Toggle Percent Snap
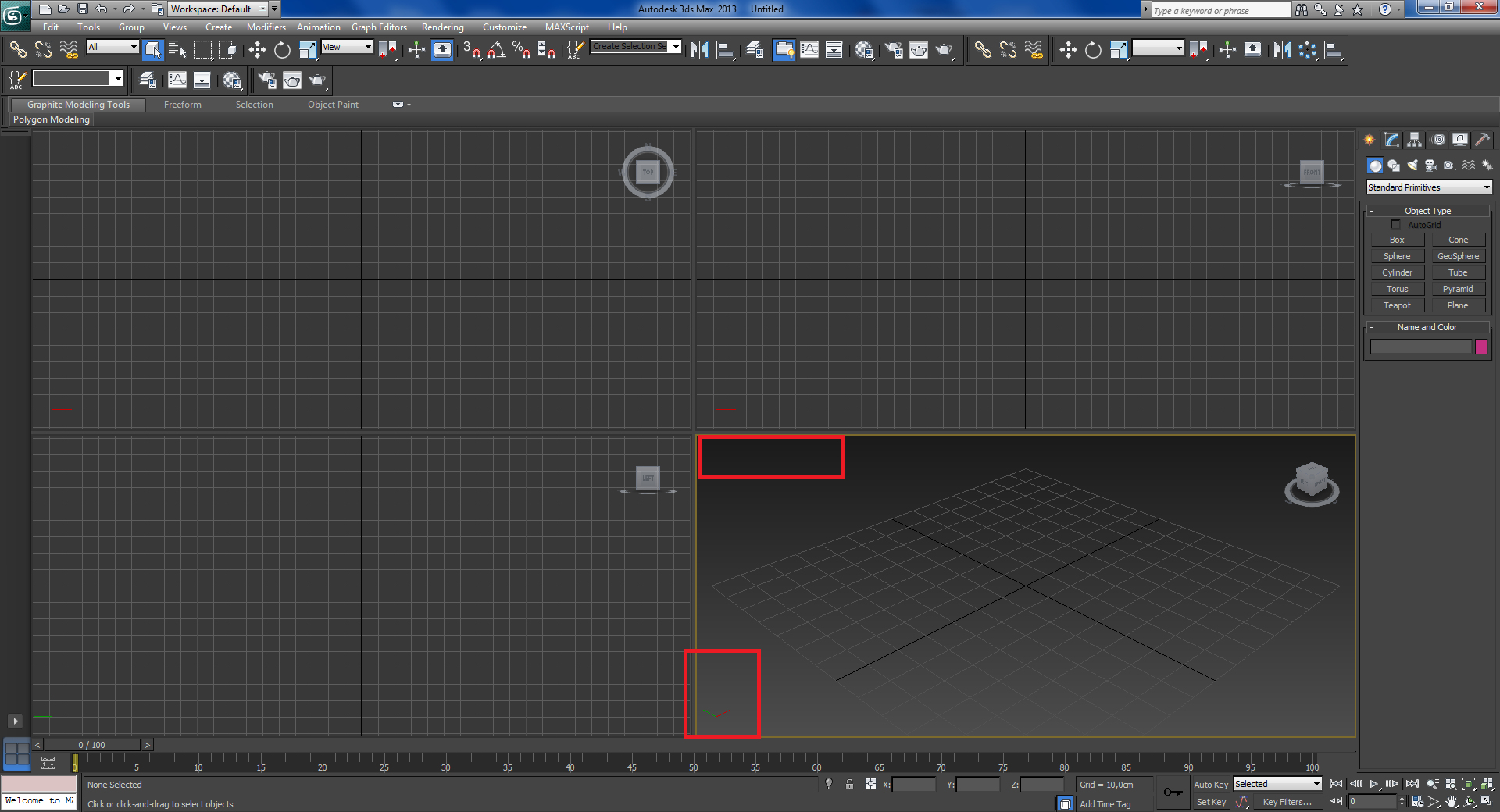 pos(522,50)
